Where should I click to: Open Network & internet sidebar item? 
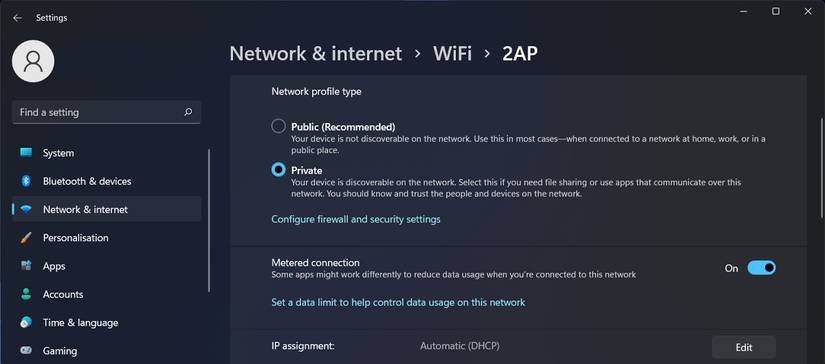[106, 209]
